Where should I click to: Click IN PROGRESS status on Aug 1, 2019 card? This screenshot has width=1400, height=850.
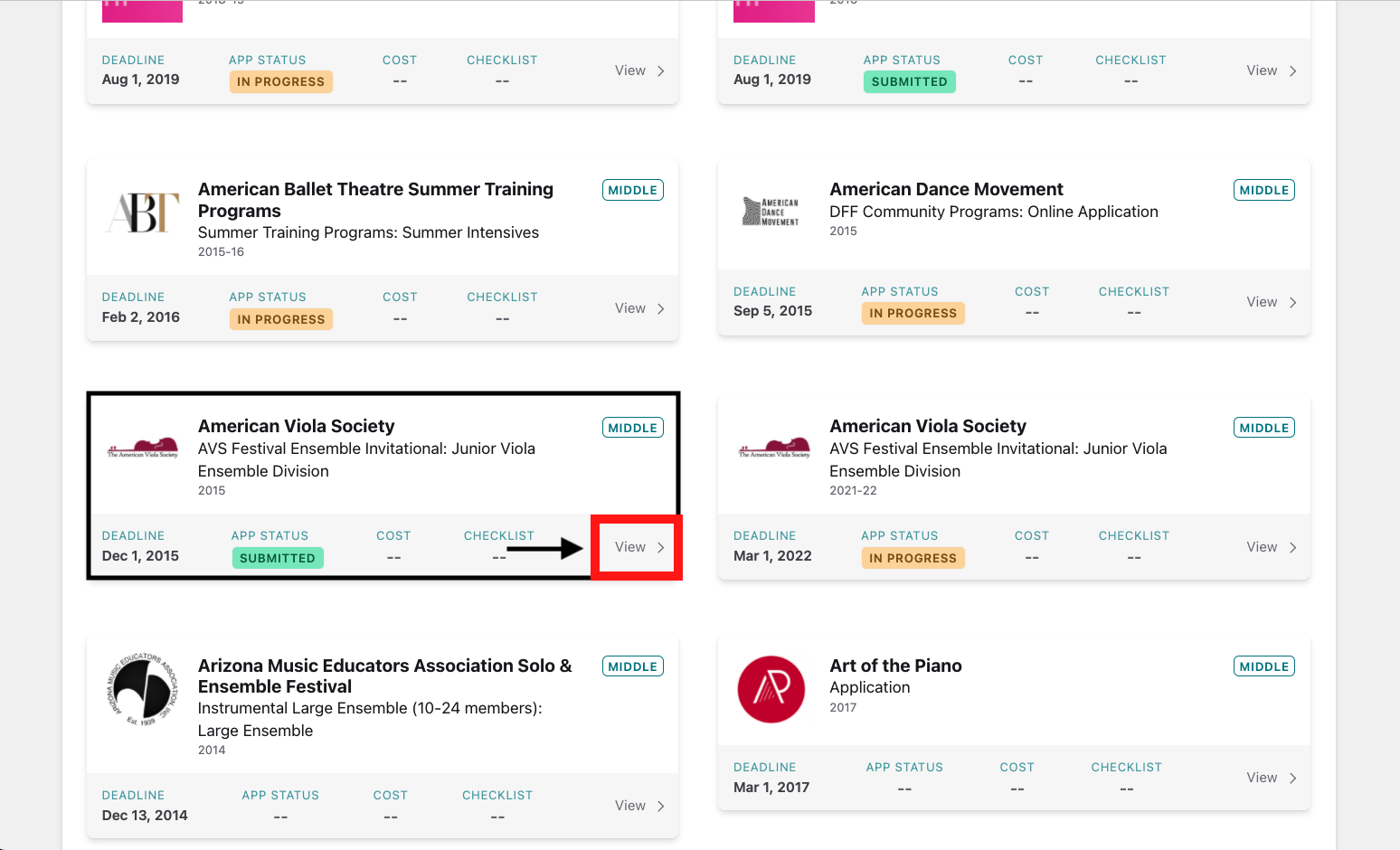point(281,81)
